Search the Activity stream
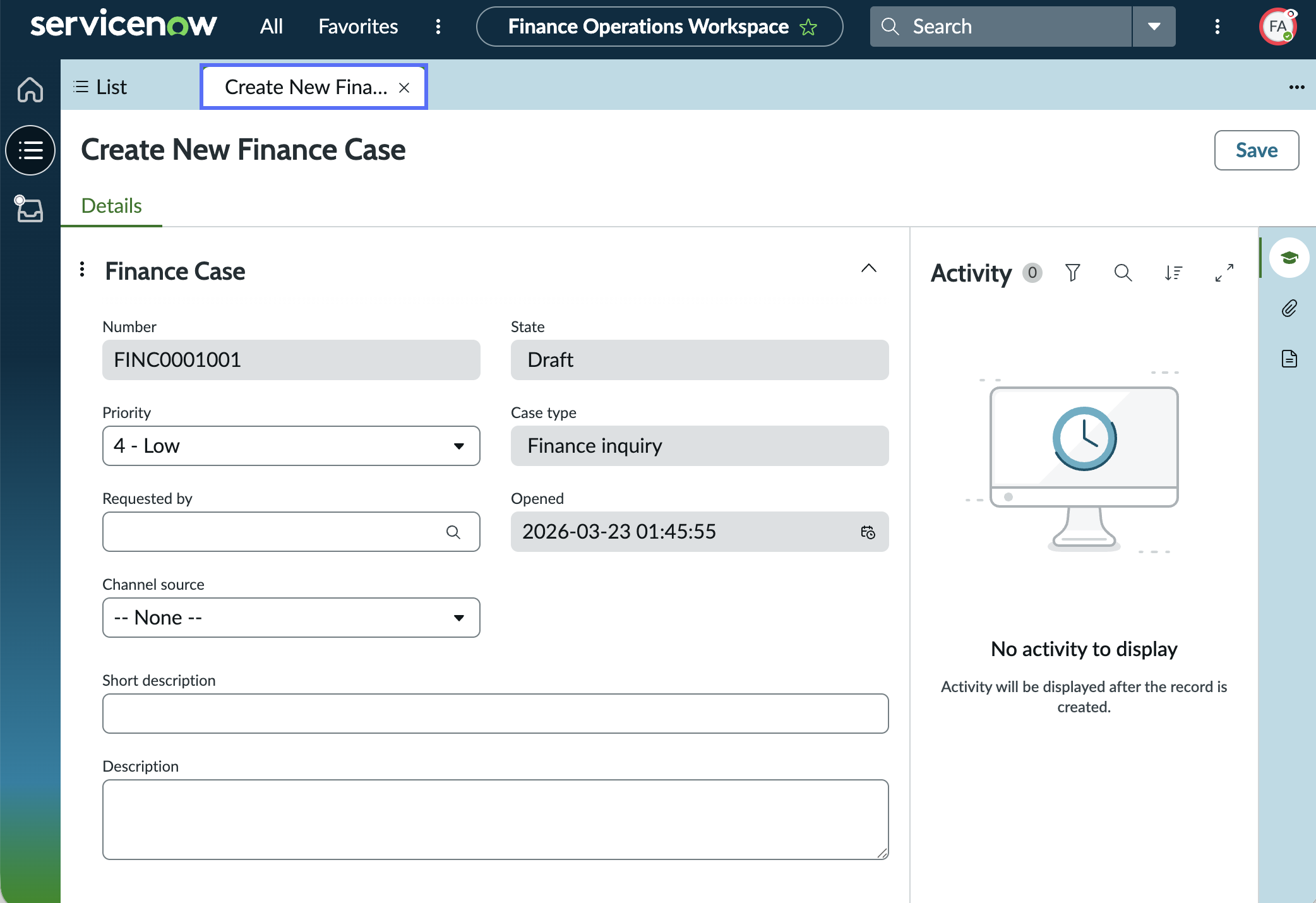 click(x=1123, y=273)
